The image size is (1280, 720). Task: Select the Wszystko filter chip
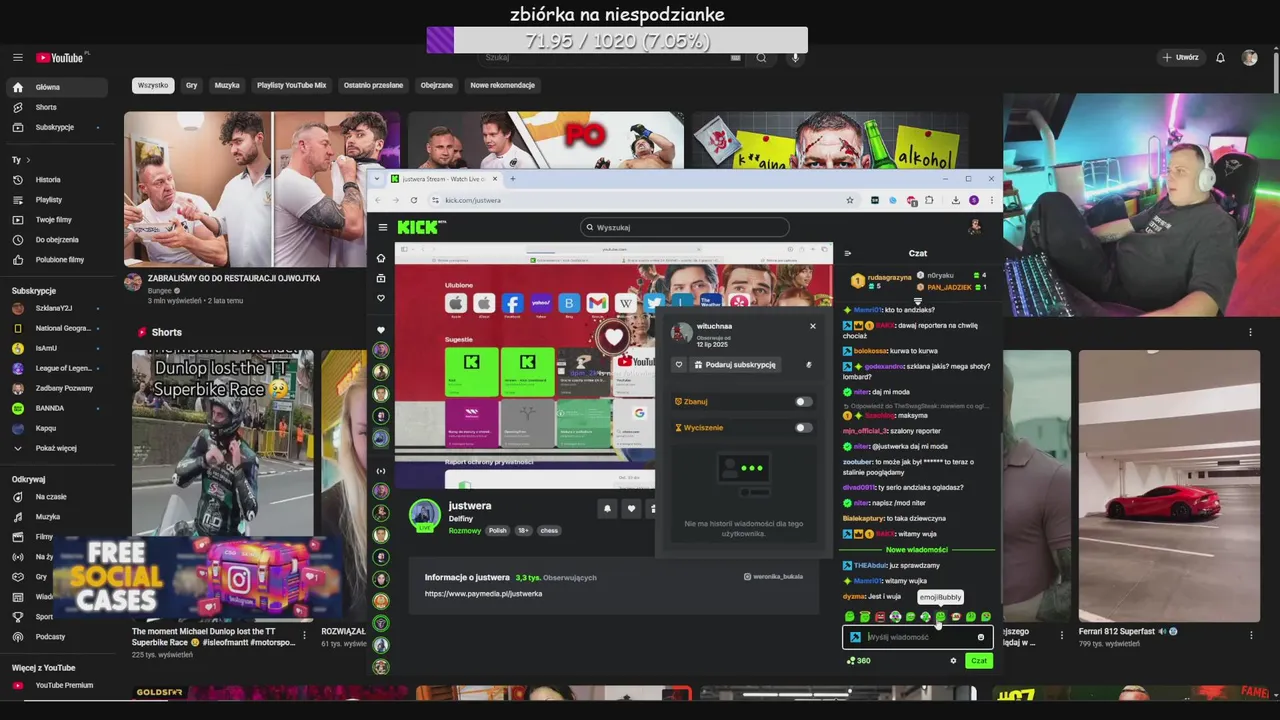click(153, 85)
